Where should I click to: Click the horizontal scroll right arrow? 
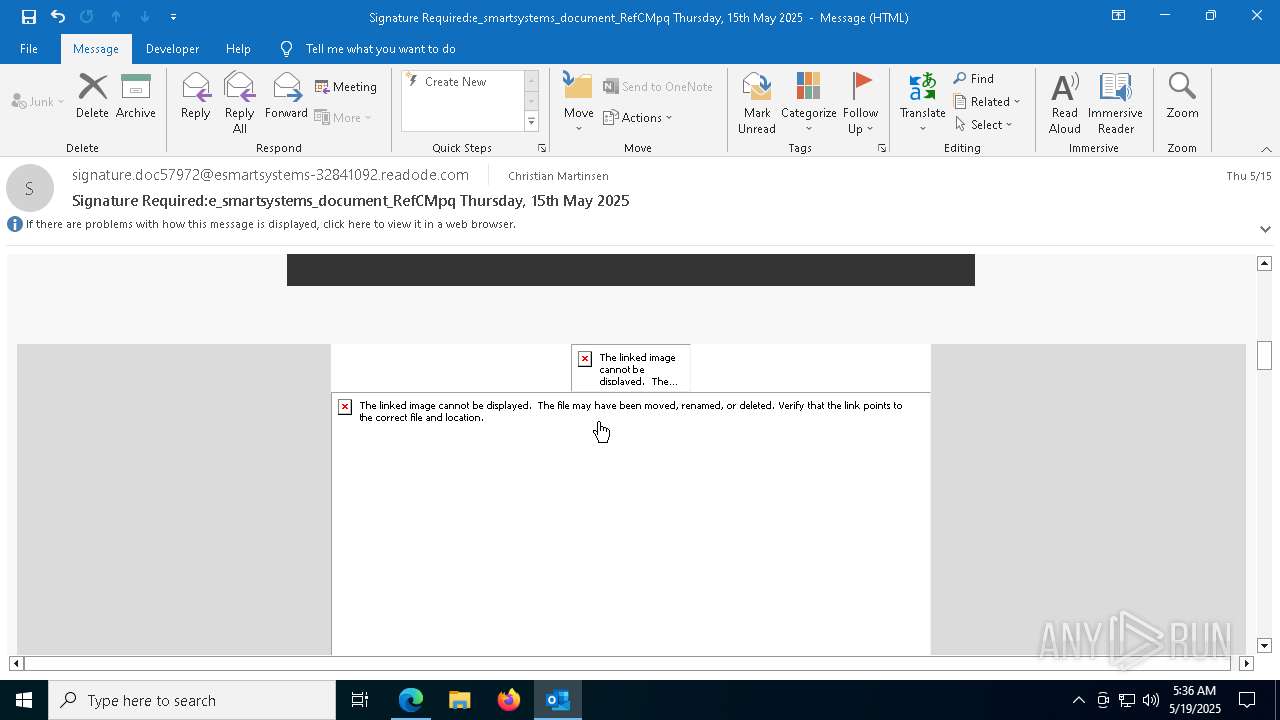1246,663
